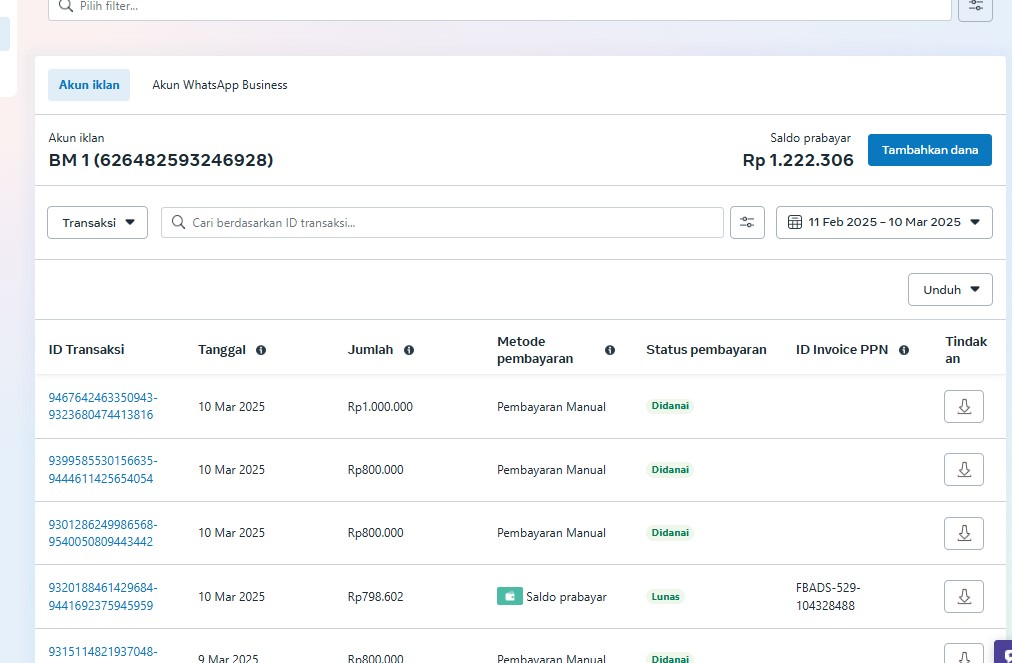Image resolution: width=1012 pixels, height=663 pixels.
Task: Select the Akun iklan tab
Action: point(89,85)
